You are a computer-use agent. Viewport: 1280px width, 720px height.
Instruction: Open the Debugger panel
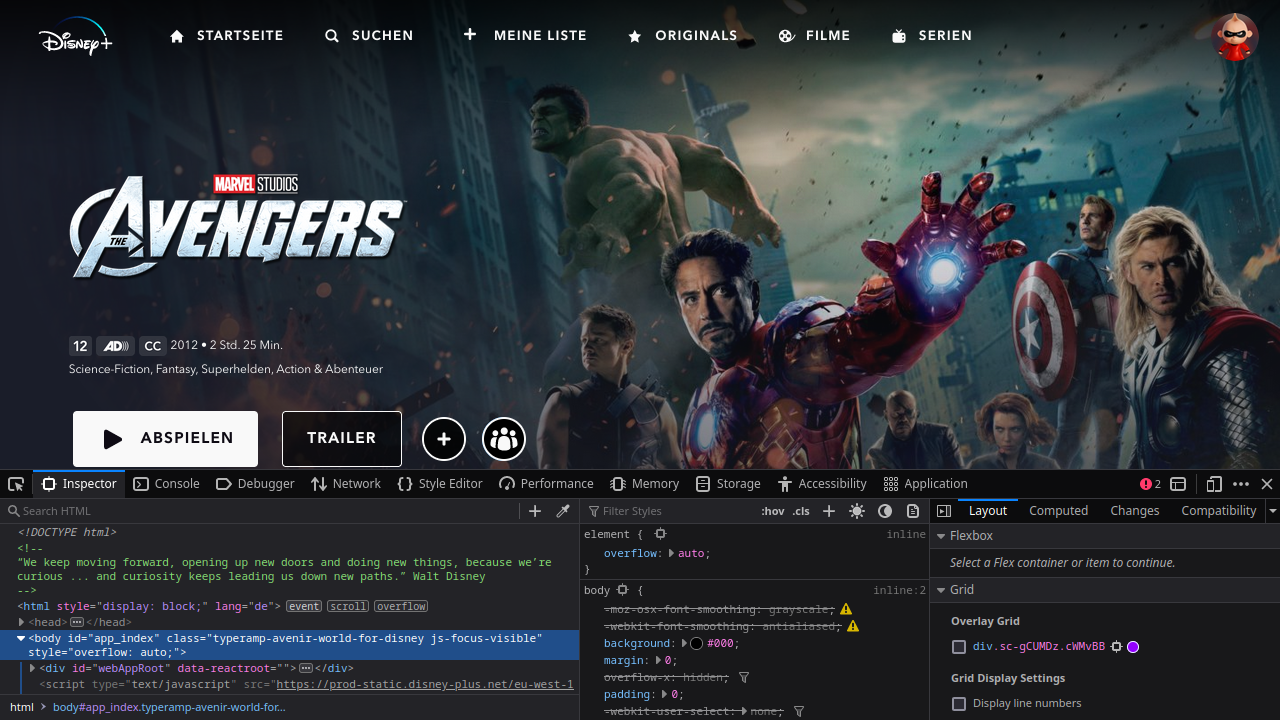coord(255,484)
